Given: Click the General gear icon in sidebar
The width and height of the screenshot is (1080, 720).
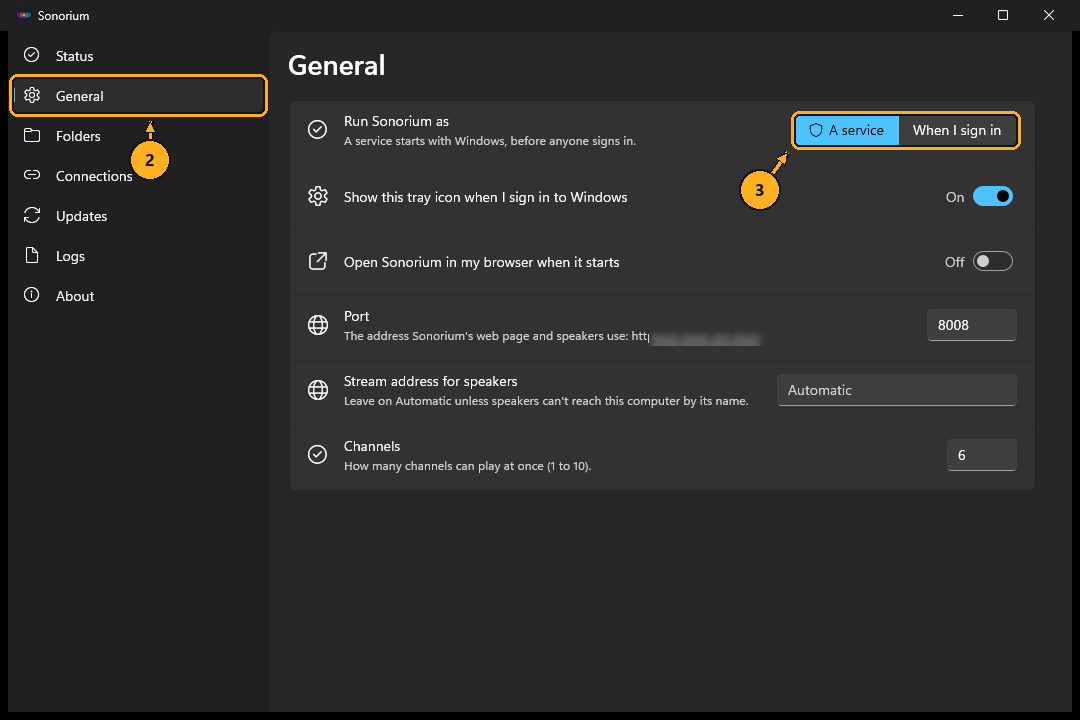Looking at the screenshot, I should click(x=32, y=95).
